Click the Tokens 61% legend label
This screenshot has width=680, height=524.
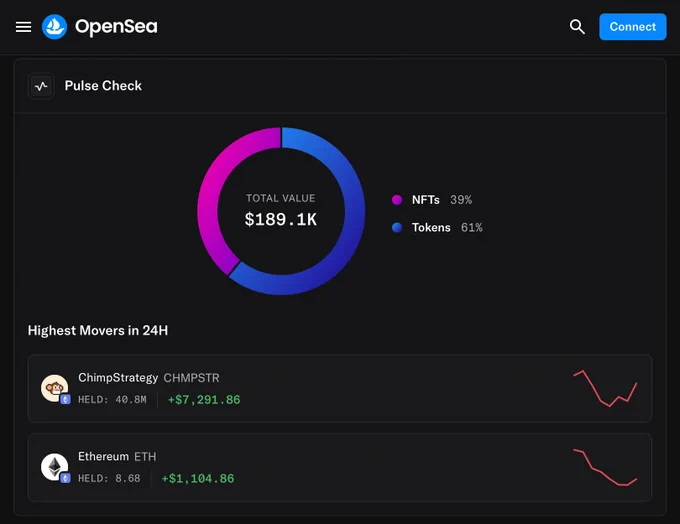[x=446, y=228]
